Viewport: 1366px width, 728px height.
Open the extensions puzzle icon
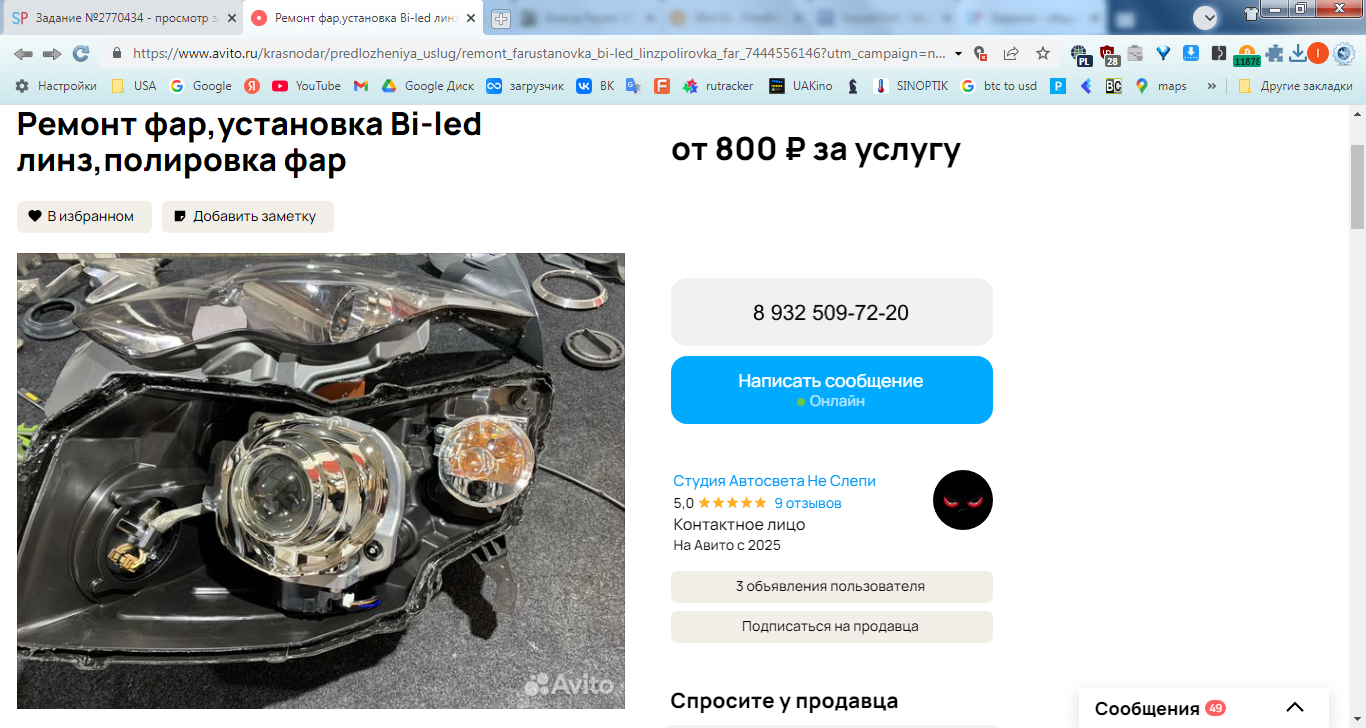point(1273,54)
